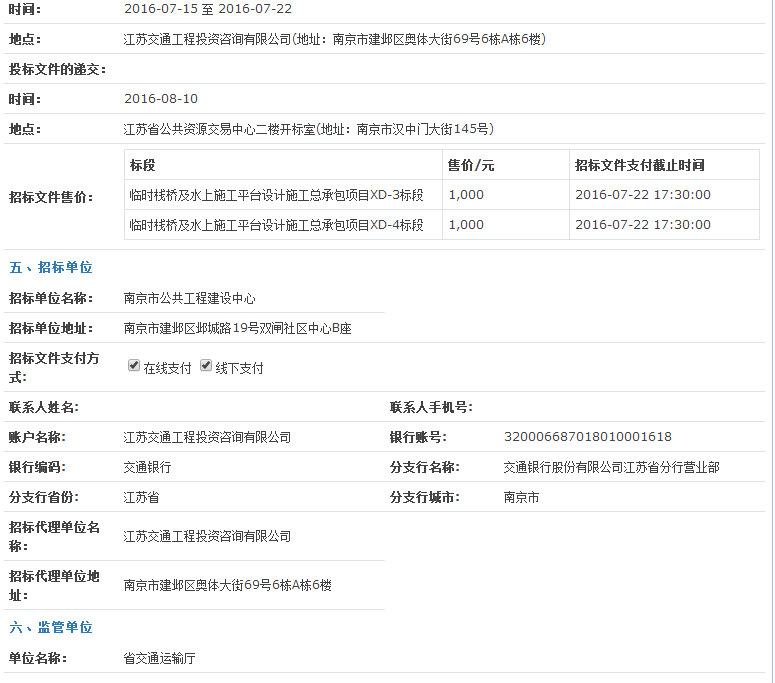The height and width of the screenshot is (683, 775).
Task: Click the 南京市 branch city value
Action: click(521, 497)
